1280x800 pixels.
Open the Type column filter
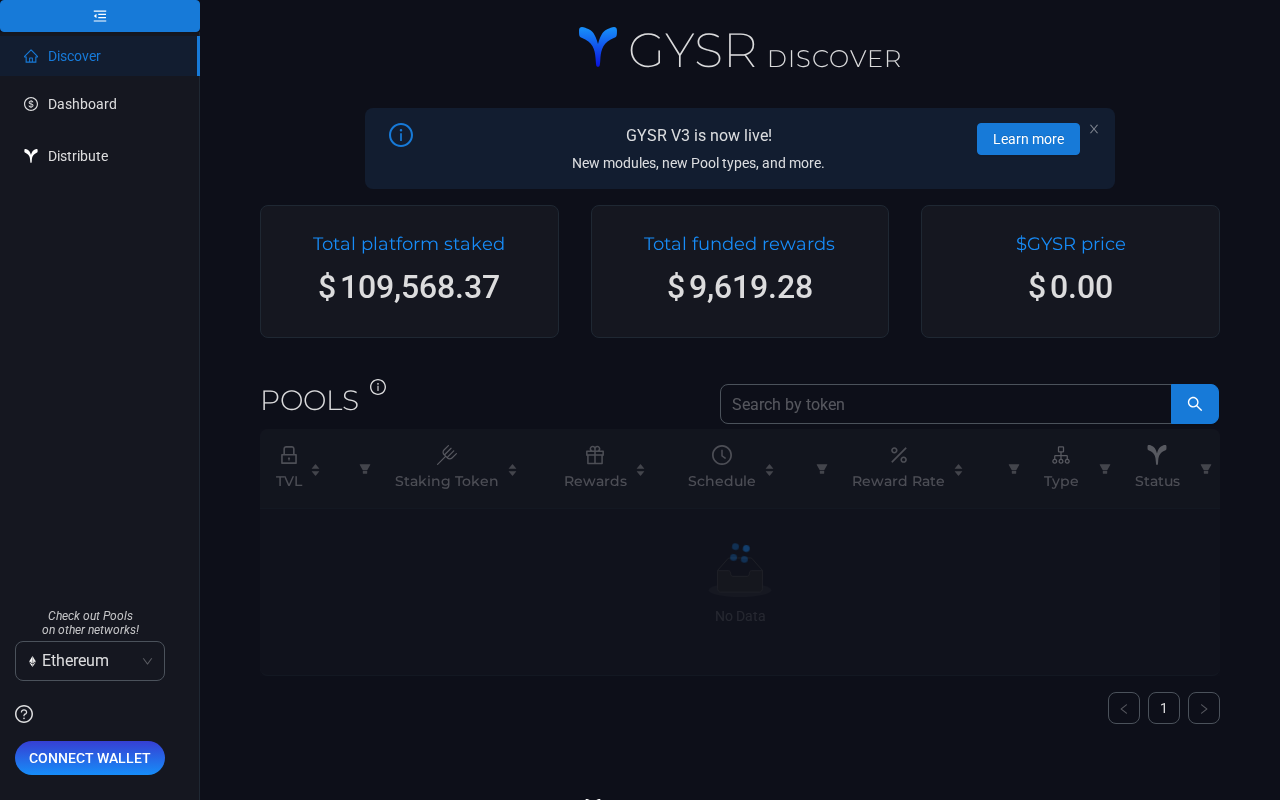tap(1105, 469)
